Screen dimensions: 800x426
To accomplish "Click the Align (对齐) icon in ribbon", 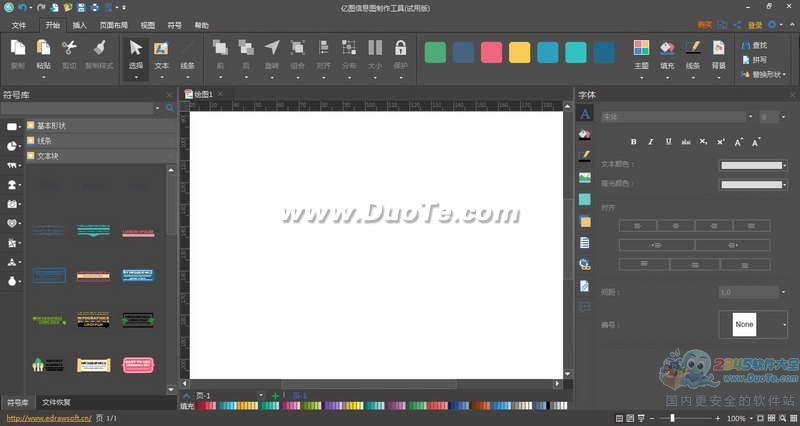I will pyautogui.click(x=323, y=48).
